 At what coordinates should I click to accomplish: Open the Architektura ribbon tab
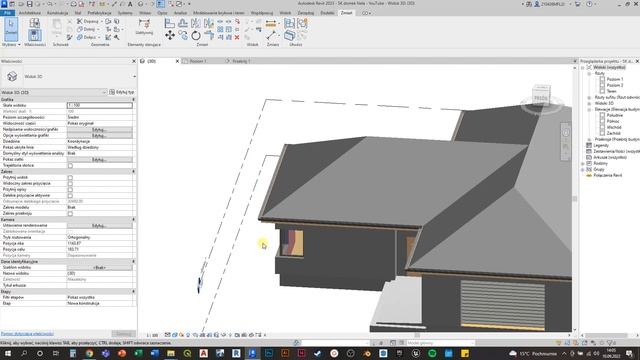click(30, 13)
